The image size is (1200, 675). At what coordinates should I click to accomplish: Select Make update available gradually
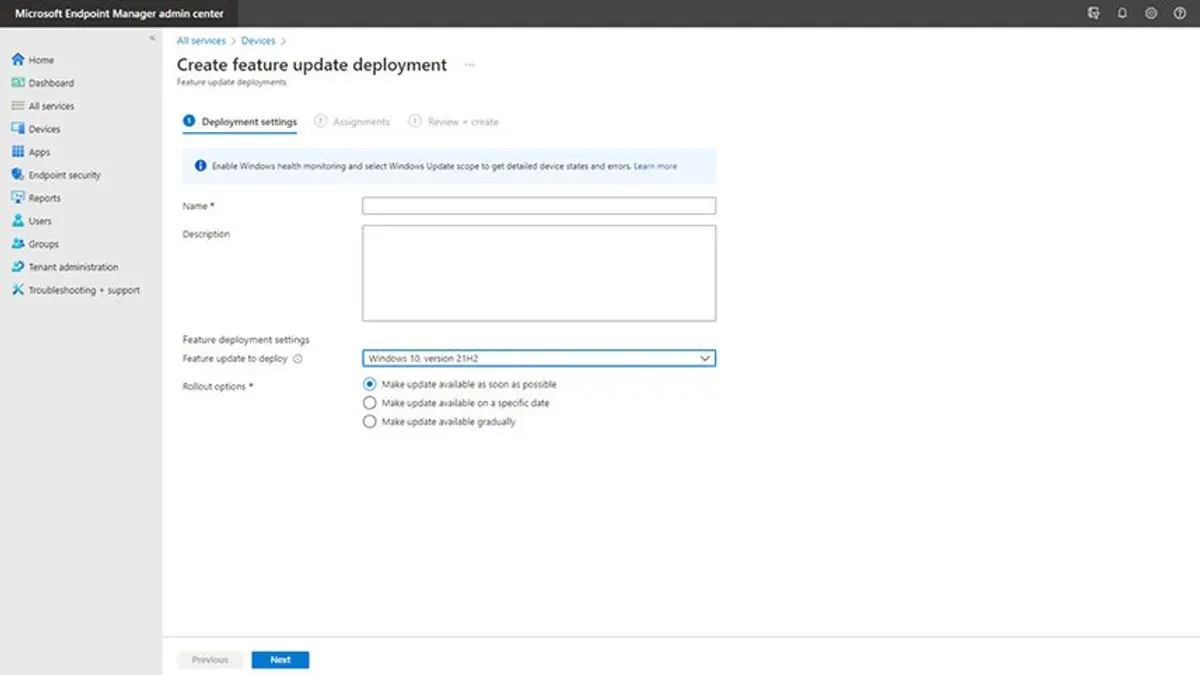coord(370,422)
